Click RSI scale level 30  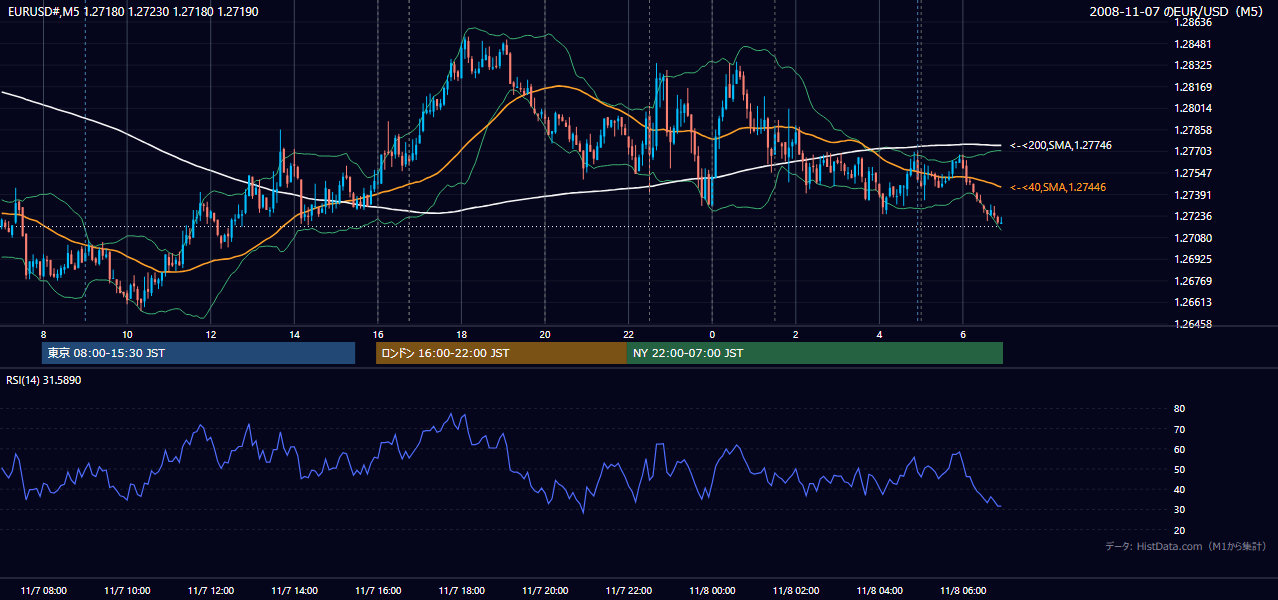coord(1179,510)
